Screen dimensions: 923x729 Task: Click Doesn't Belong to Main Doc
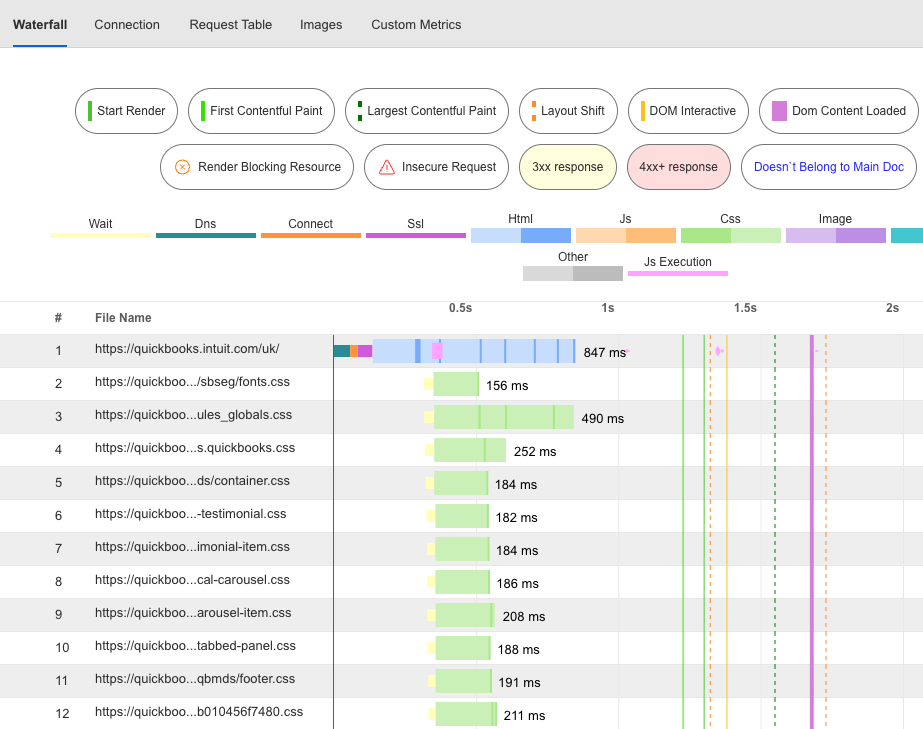click(x=828, y=167)
